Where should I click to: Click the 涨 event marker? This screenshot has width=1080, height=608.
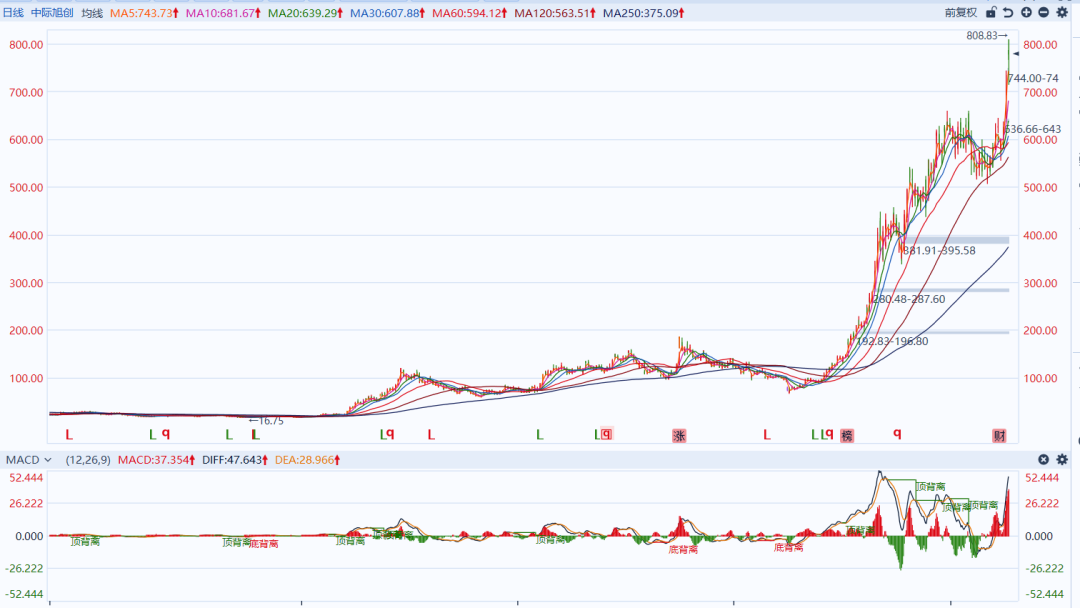pyautogui.click(x=679, y=435)
